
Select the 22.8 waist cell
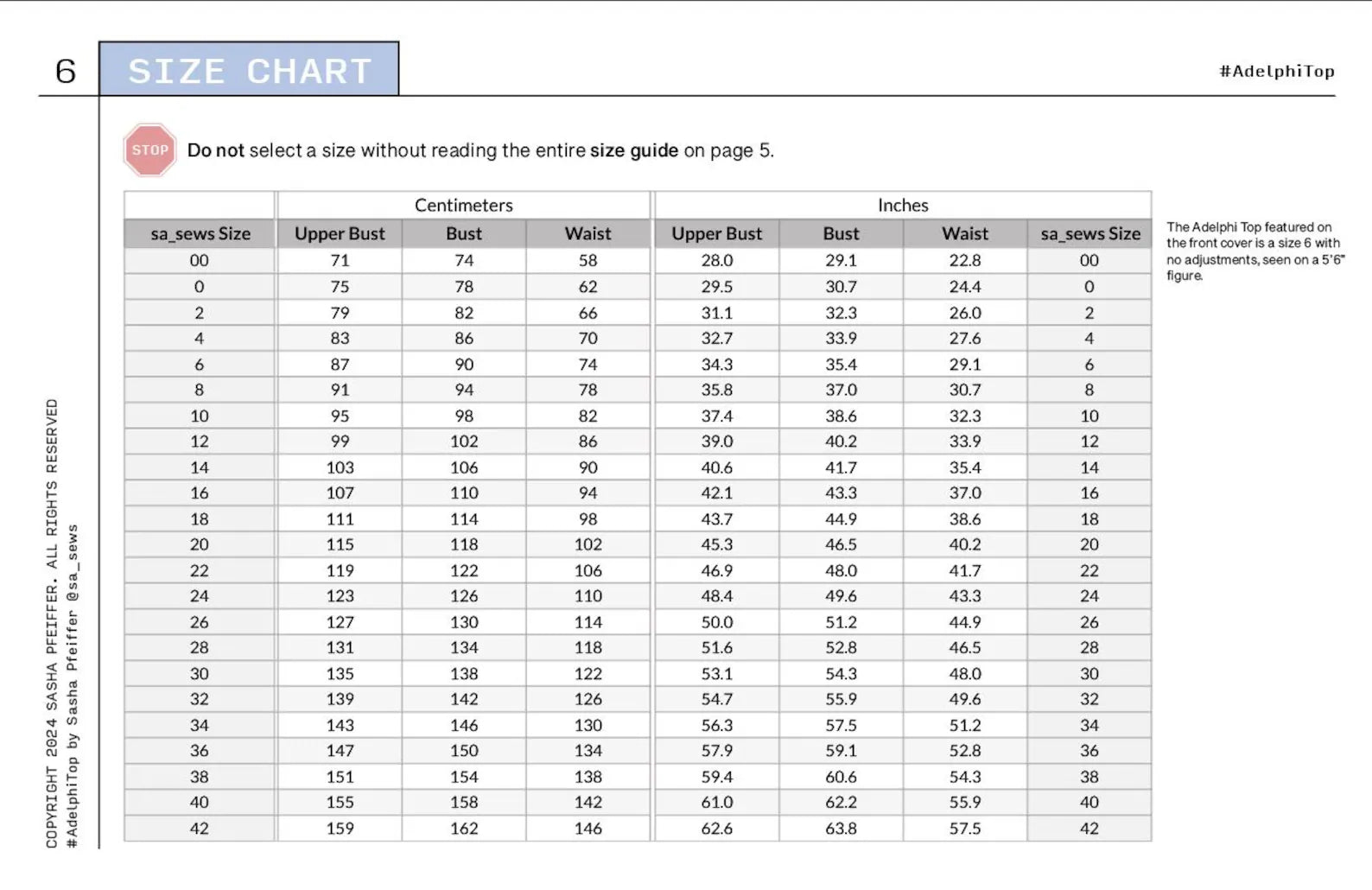pyautogui.click(x=965, y=261)
